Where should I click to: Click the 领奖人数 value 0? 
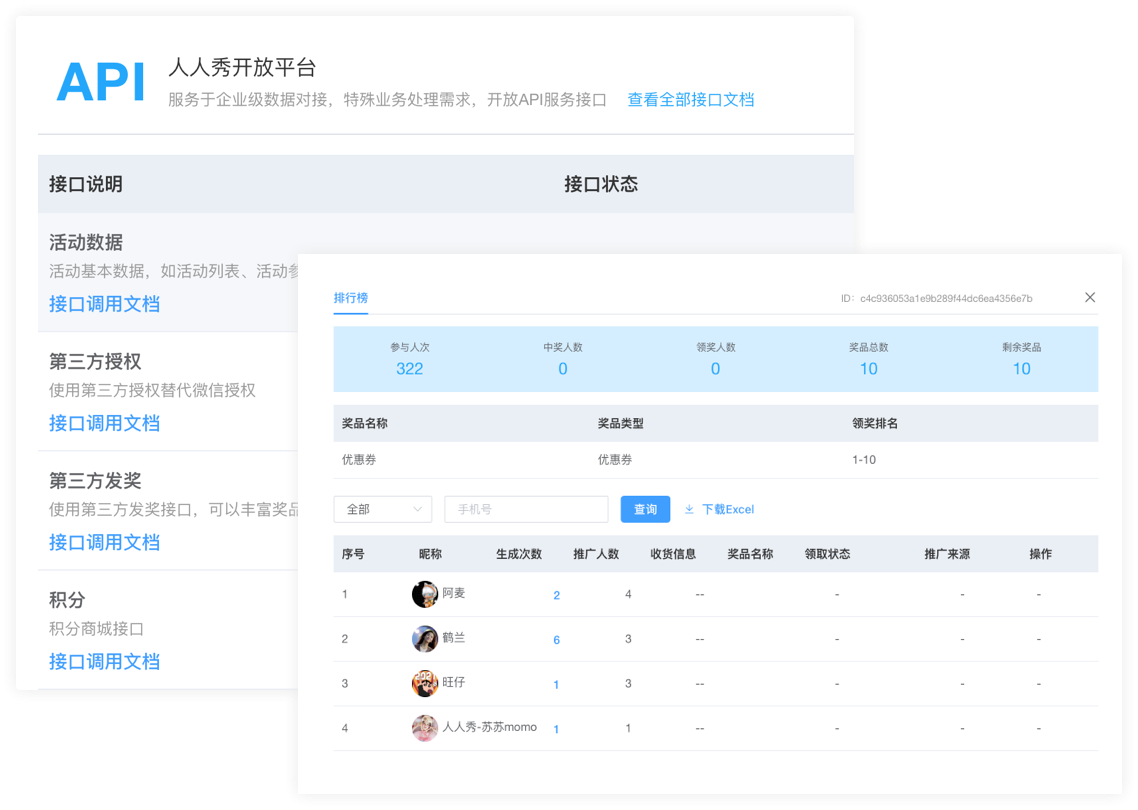point(716,369)
